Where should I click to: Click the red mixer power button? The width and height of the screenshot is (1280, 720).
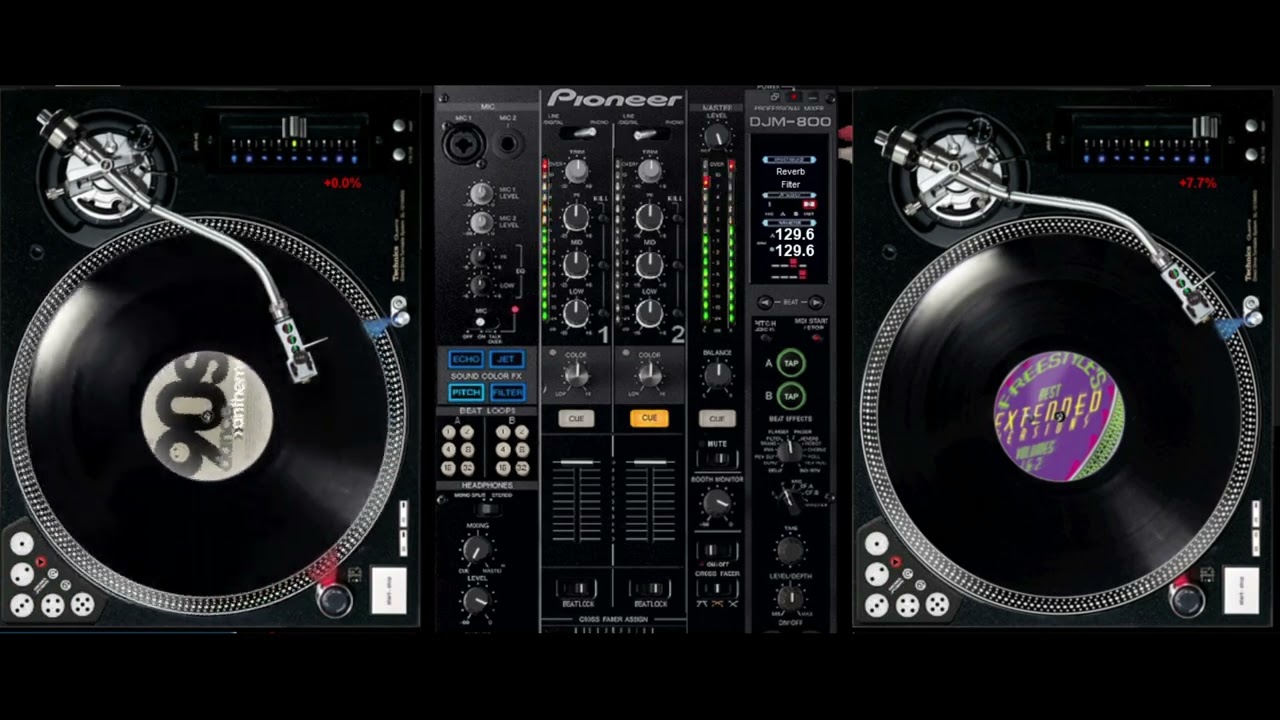click(794, 97)
